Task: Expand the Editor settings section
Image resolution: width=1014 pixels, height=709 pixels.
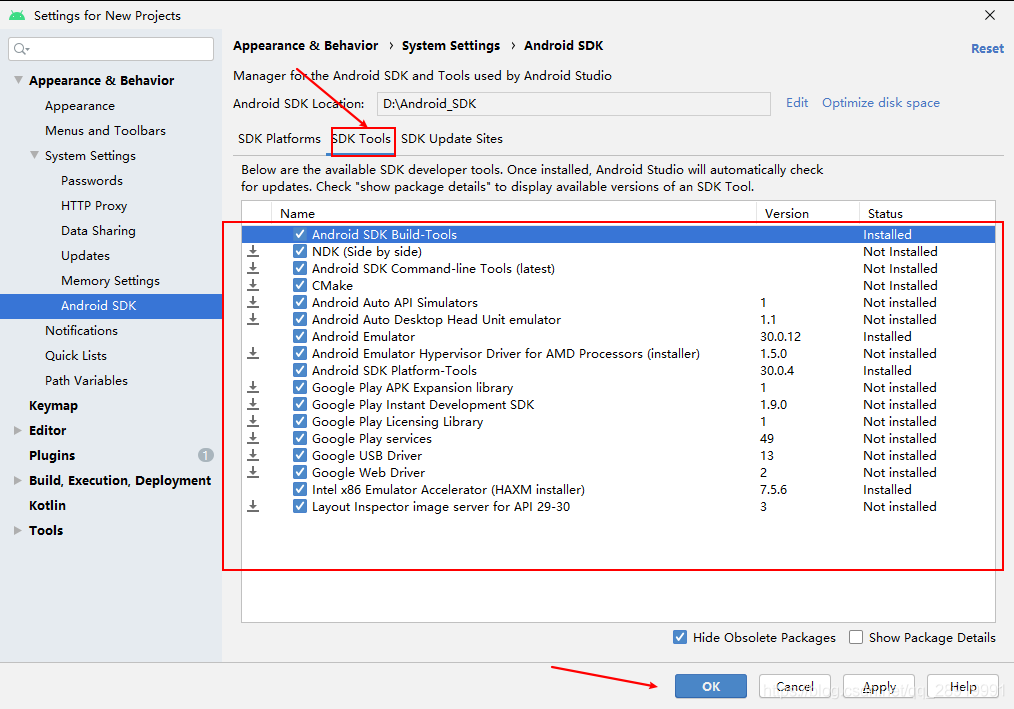Action: [18, 431]
